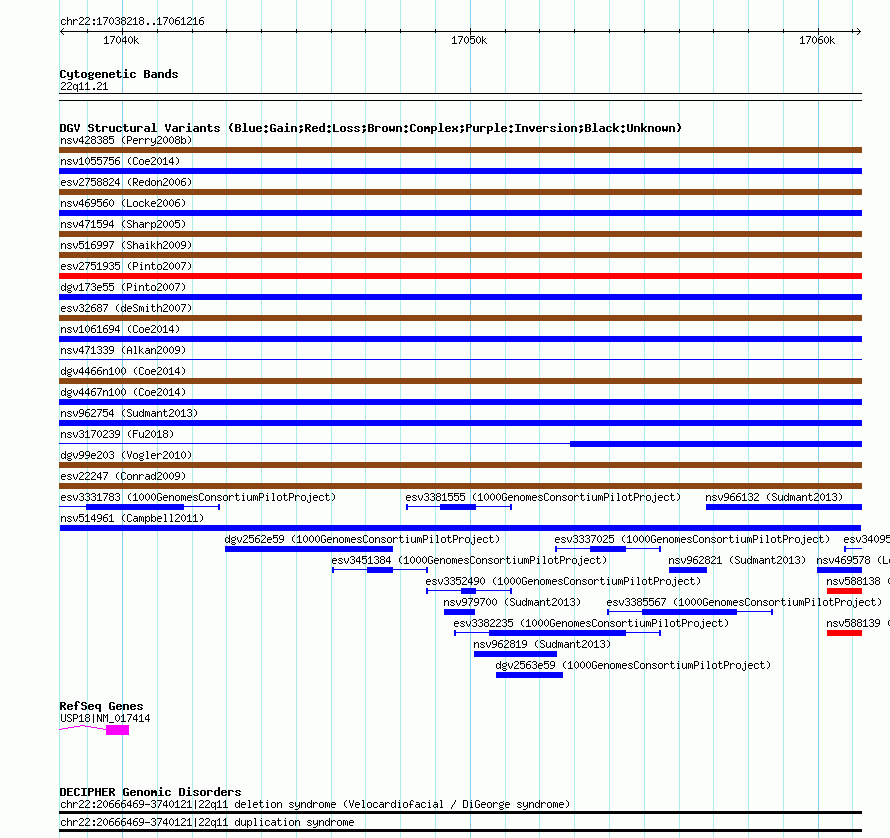Viewport: 890px width, 838px height.
Task: Click dgv2563e59 variant label
Action: [x=633, y=665]
